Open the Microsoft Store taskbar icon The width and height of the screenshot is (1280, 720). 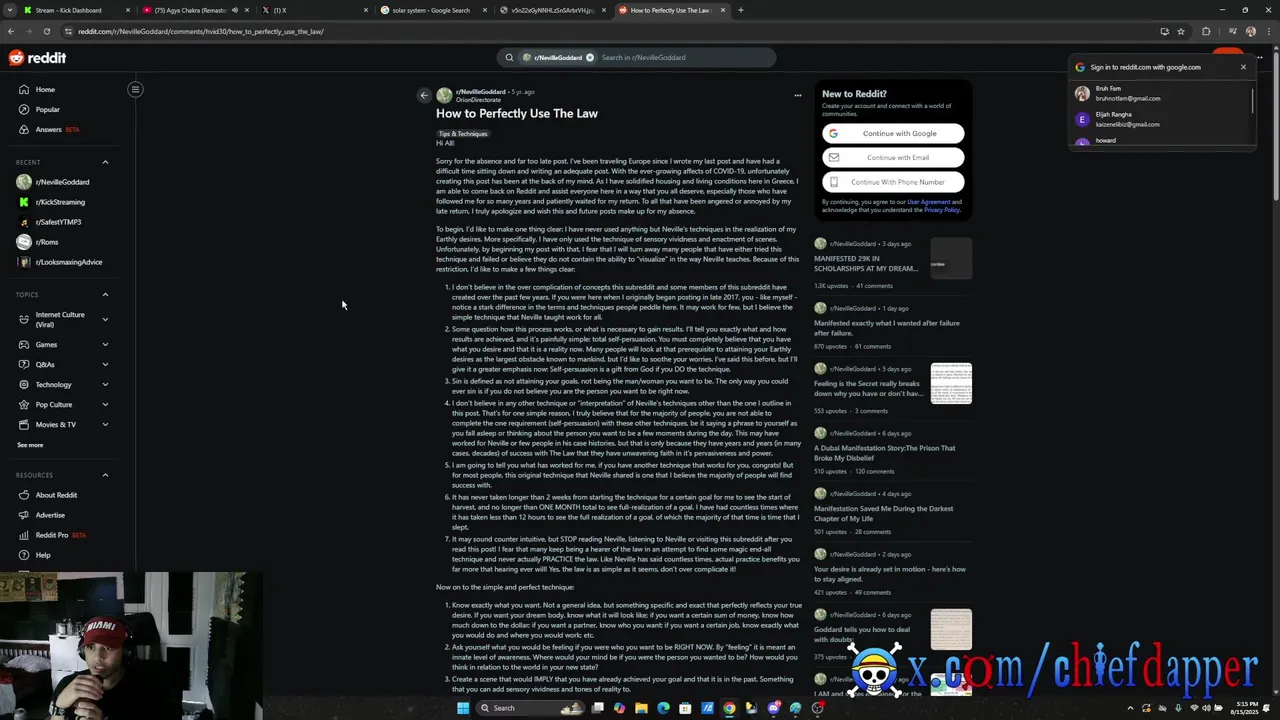pyautogui.click(x=685, y=708)
